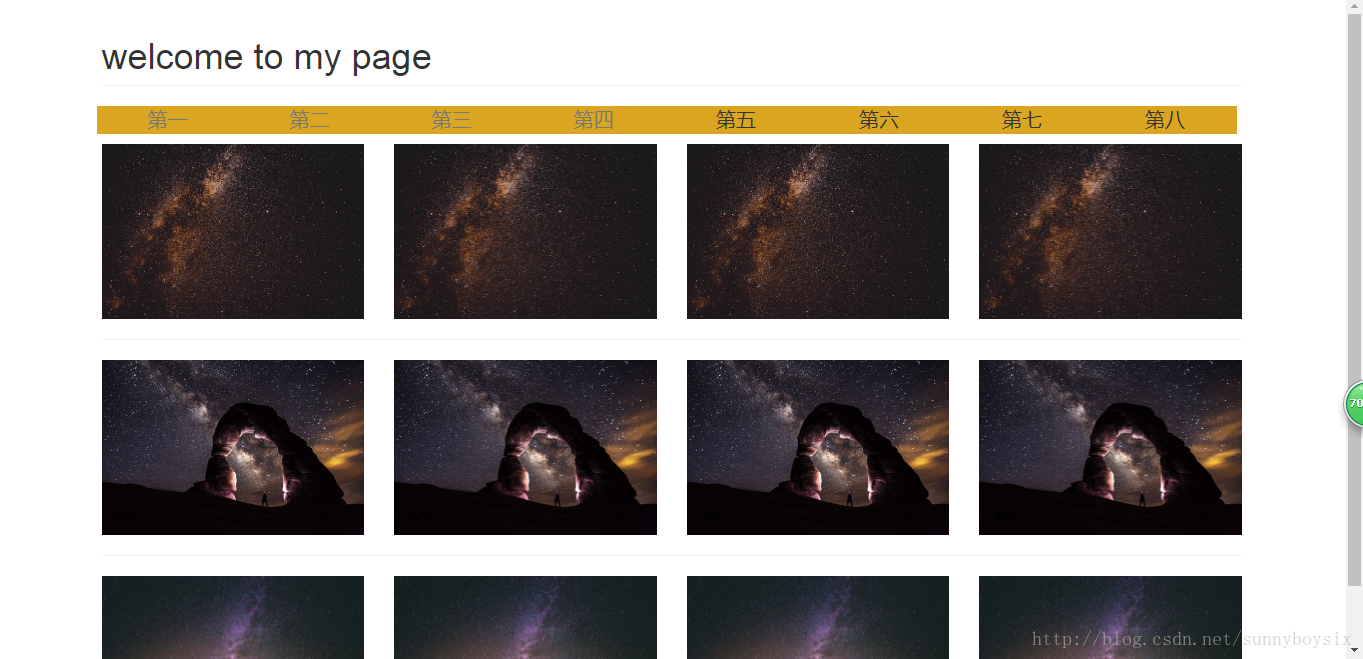This screenshot has width=1363, height=659.
Task: Select the 第三 menu item
Action: point(452,120)
